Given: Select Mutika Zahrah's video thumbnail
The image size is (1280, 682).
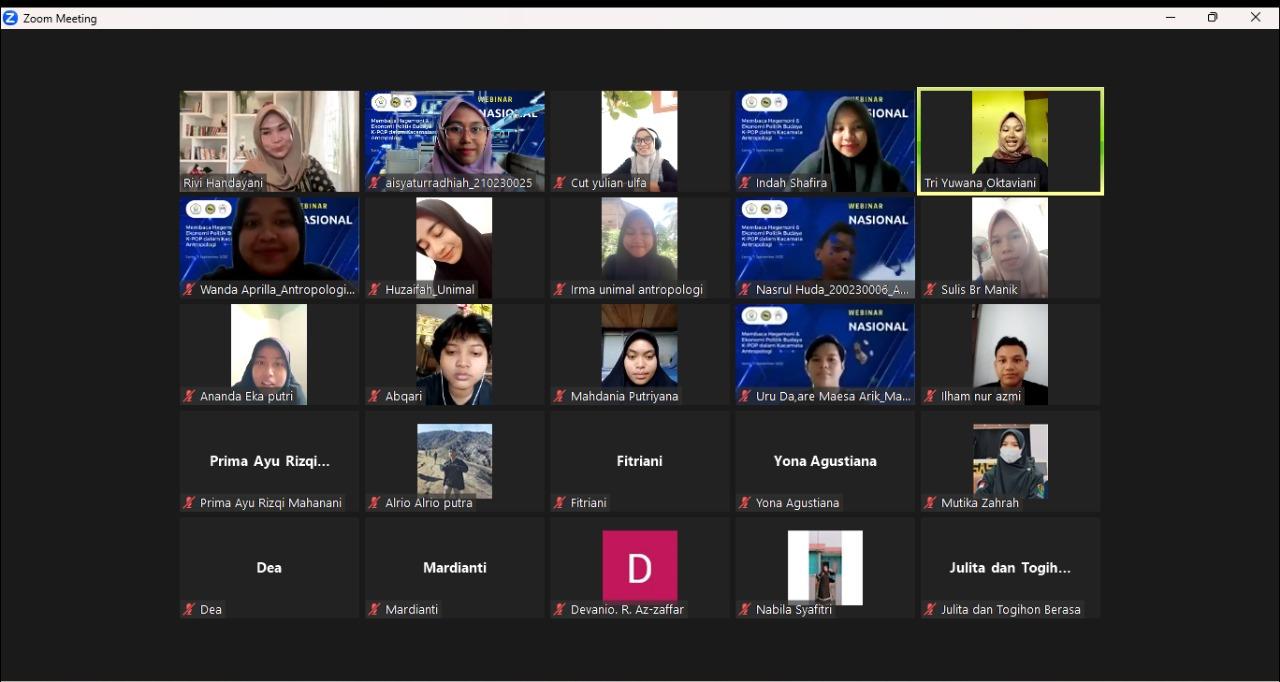Looking at the screenshot, I should coord(1009,461).
